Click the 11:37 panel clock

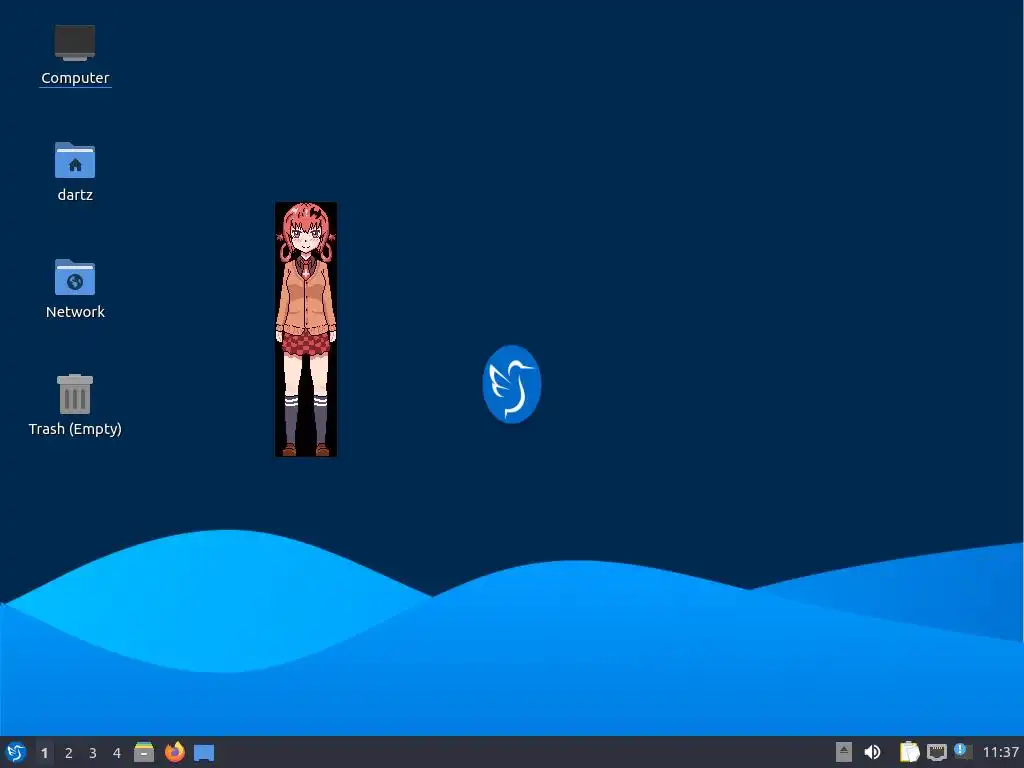(x=1000, y=753)
